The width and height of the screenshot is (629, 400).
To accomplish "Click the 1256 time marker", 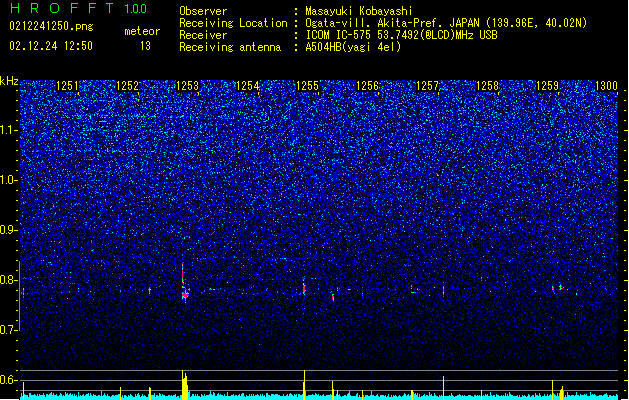I will [367, 86].
